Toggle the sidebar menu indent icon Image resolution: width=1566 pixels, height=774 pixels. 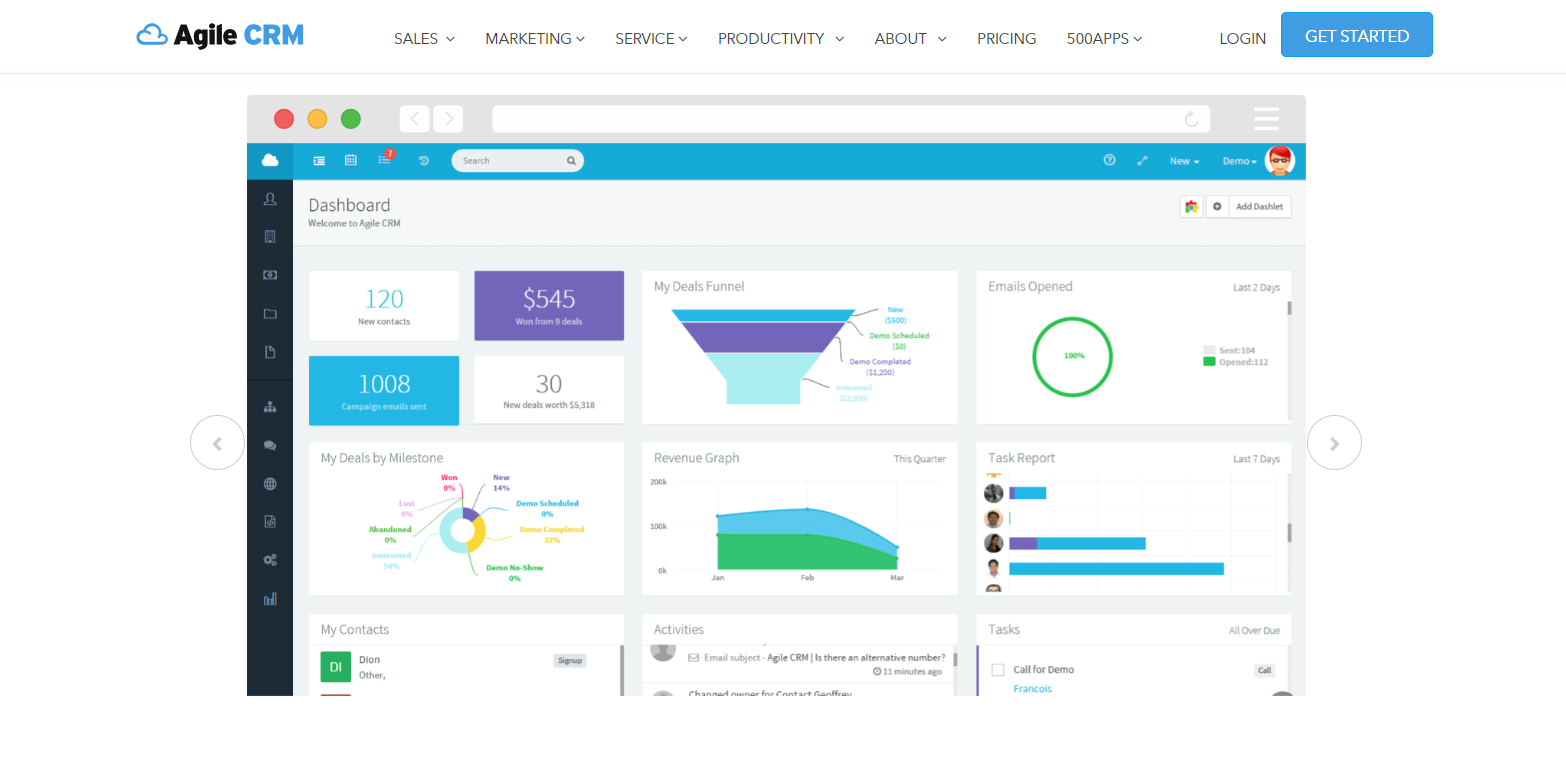[x=319, y=160]
